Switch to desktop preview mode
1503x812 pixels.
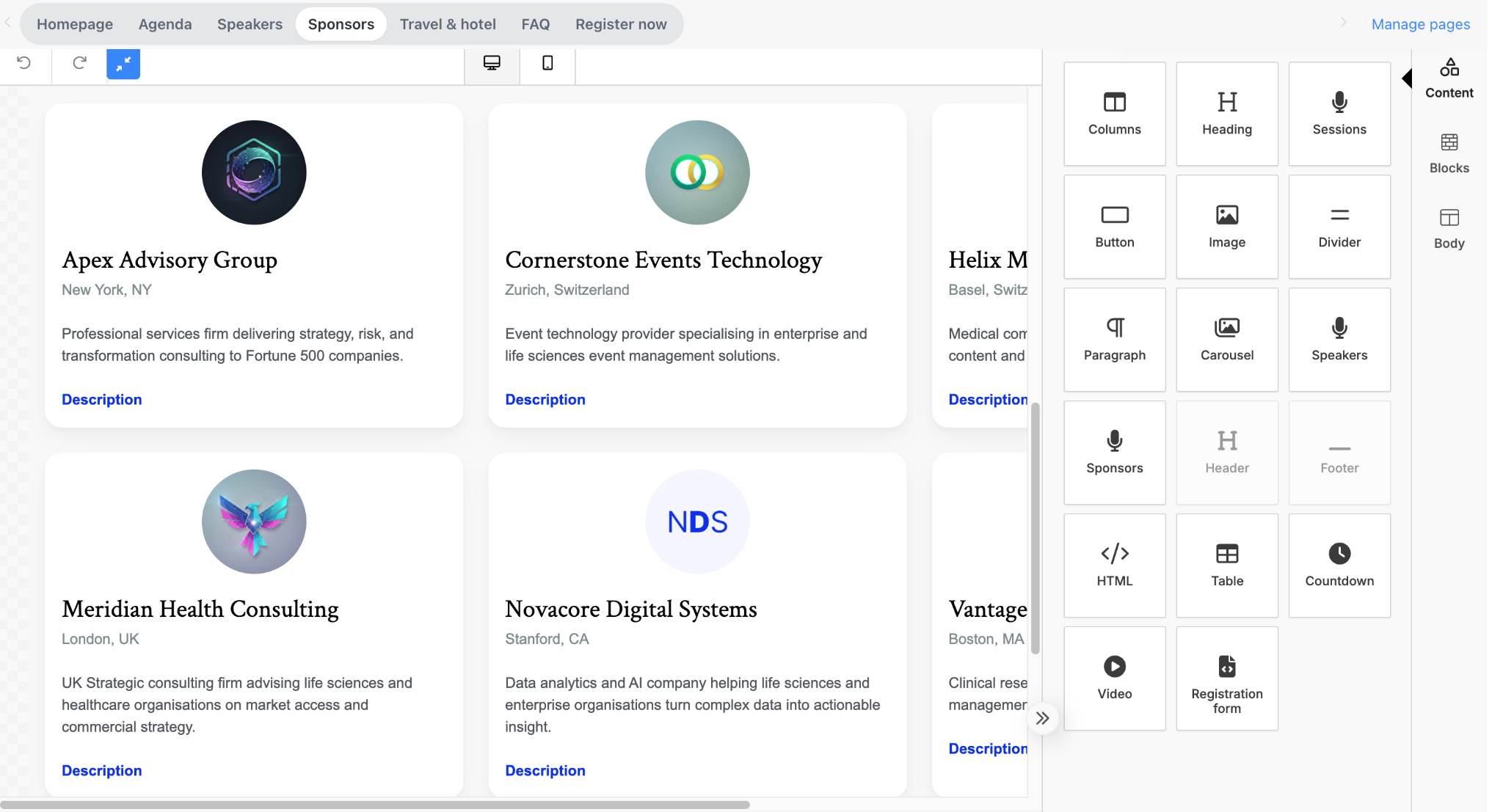click(492, 63)
